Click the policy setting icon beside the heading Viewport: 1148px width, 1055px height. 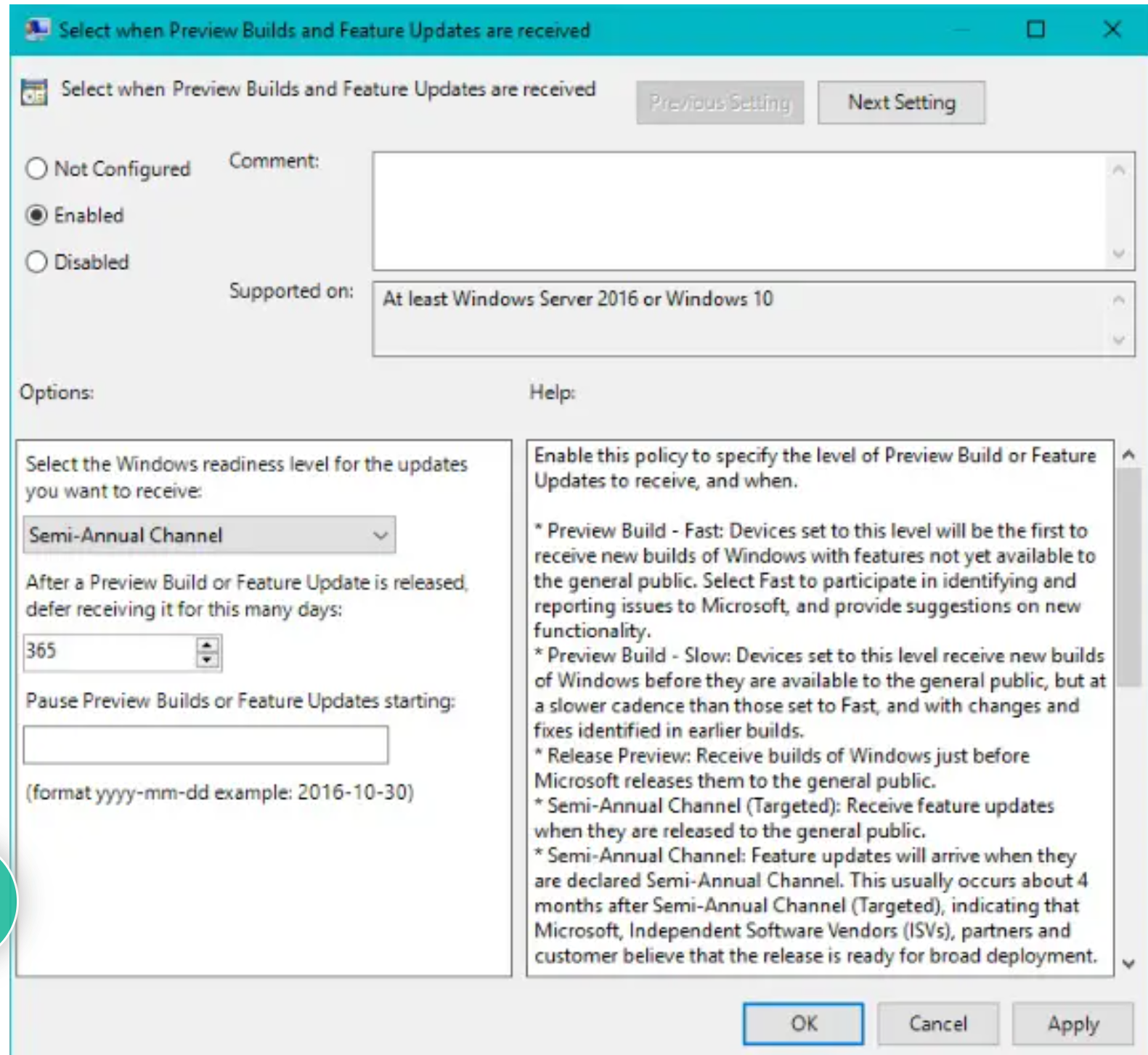click(34, 92)
